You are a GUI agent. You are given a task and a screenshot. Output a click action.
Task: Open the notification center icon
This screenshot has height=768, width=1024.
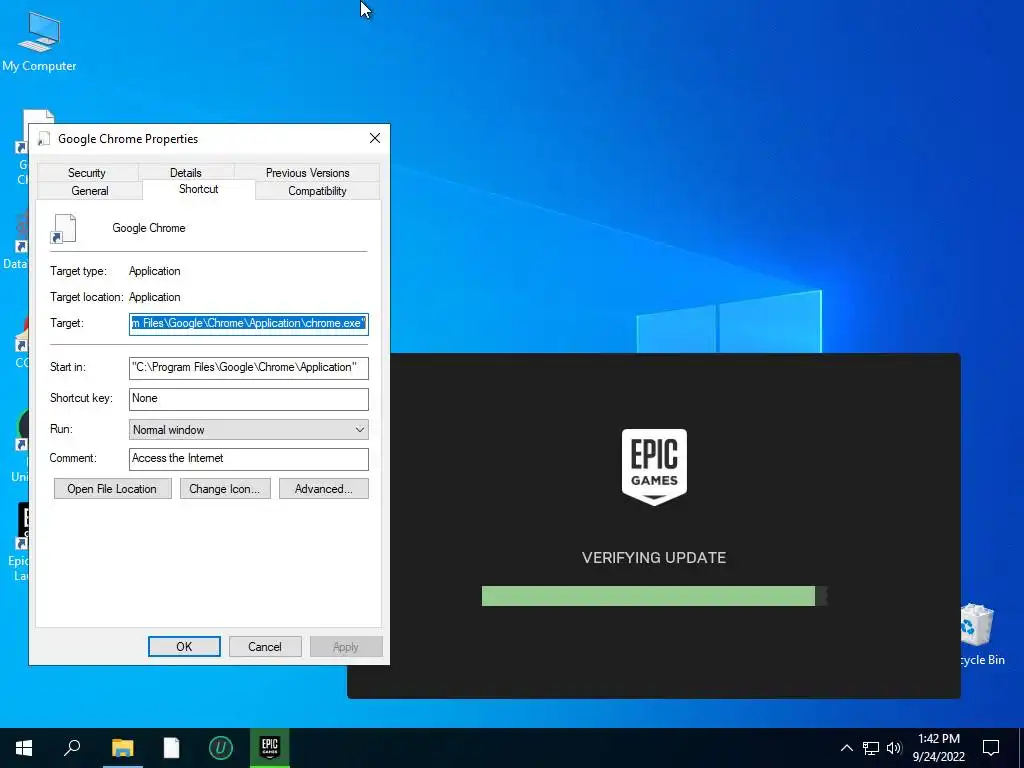pyautogui.click(x=991, y=748)
